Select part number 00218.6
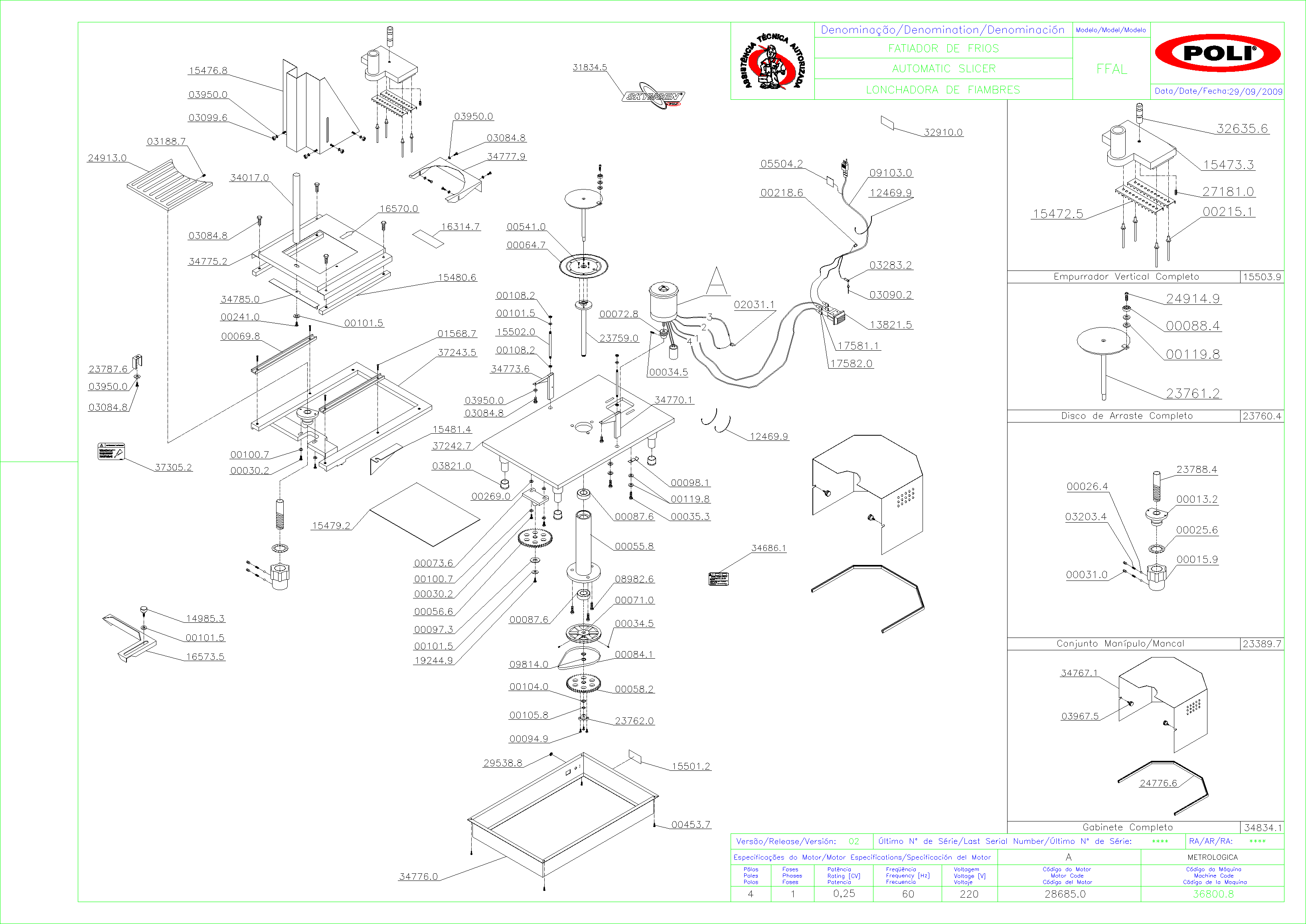 [782, 193]
